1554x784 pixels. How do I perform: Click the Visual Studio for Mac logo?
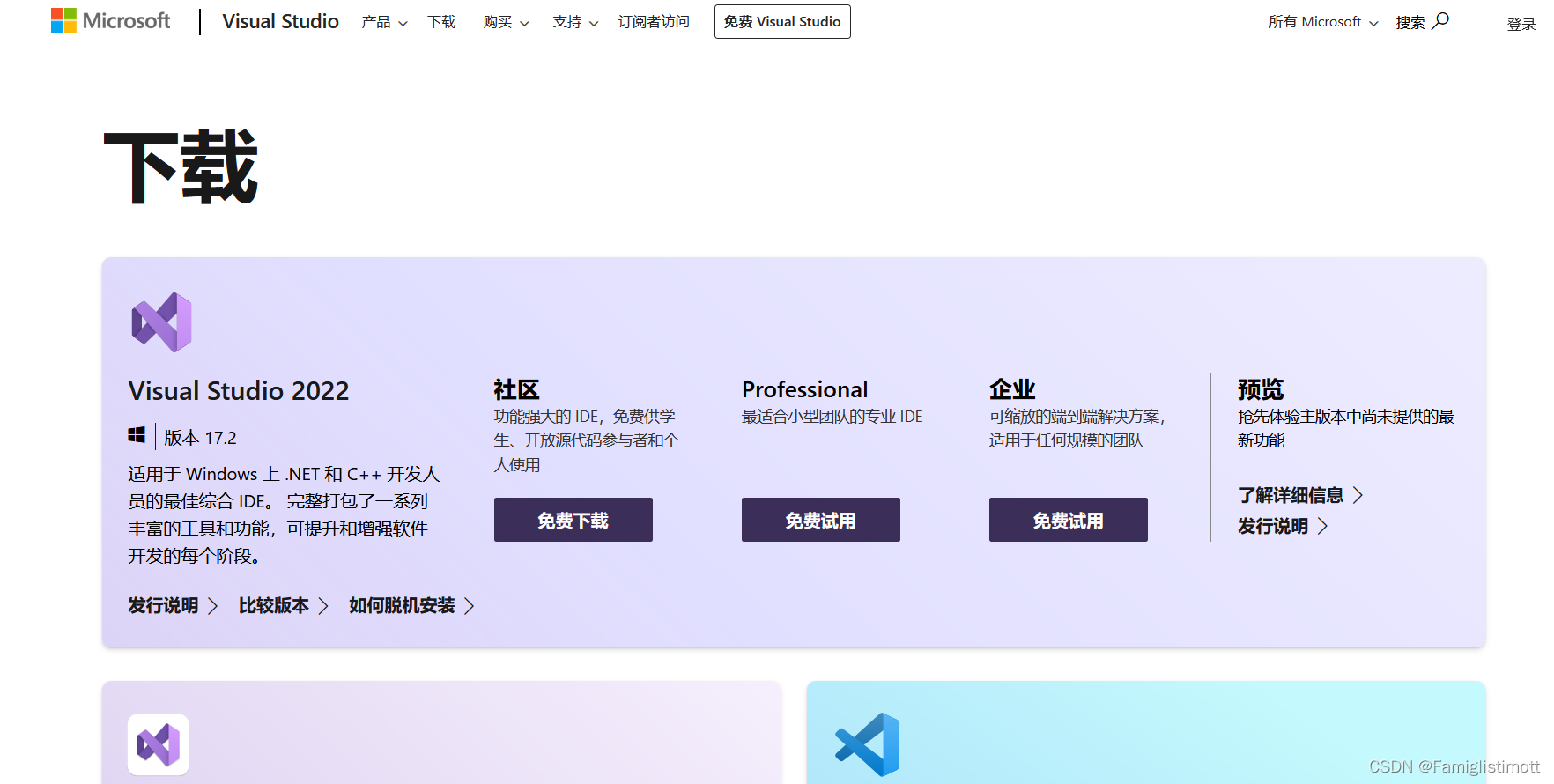[159, 744]
